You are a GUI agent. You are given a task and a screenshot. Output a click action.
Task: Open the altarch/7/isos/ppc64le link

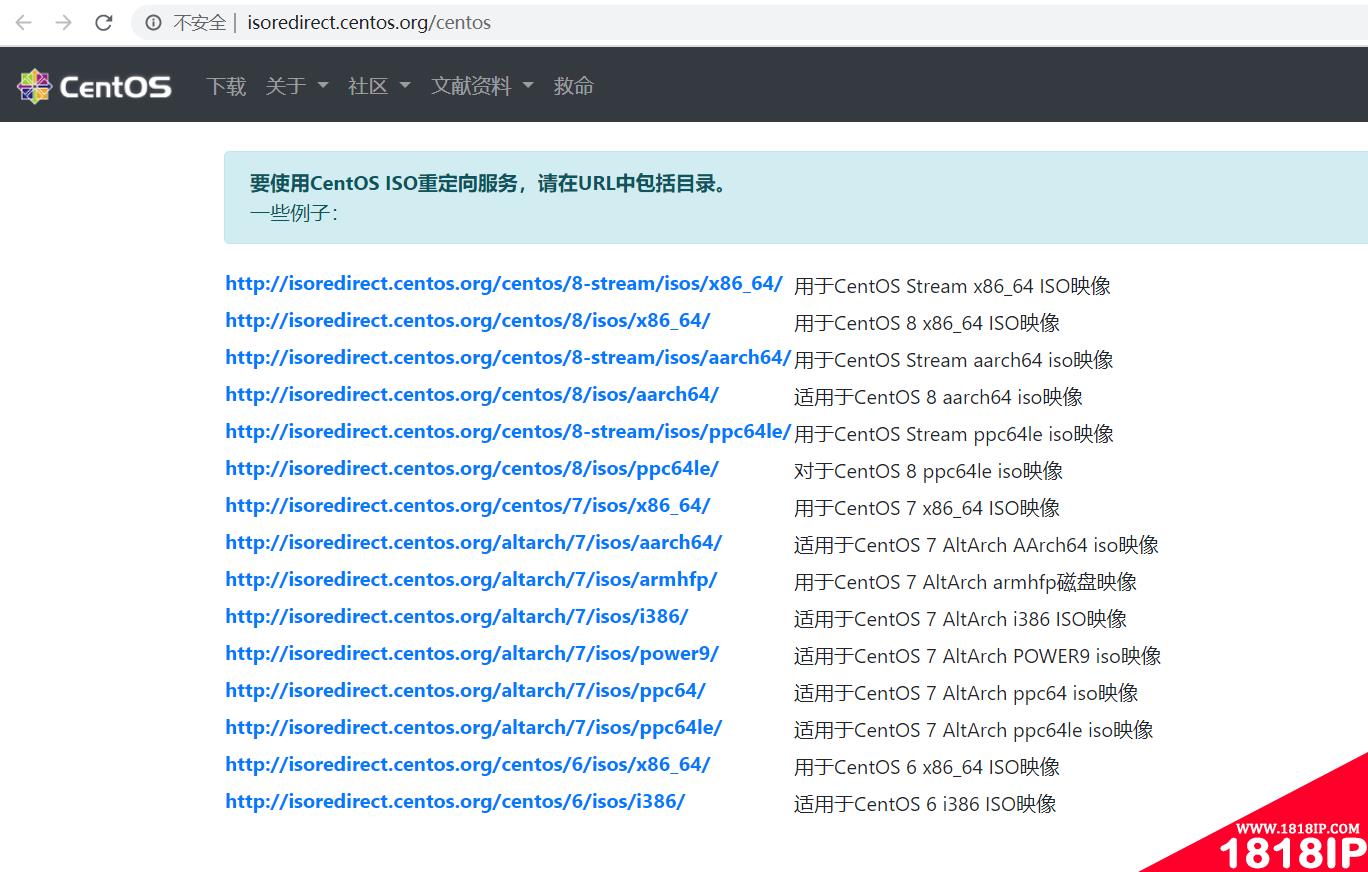click(474, 728)
